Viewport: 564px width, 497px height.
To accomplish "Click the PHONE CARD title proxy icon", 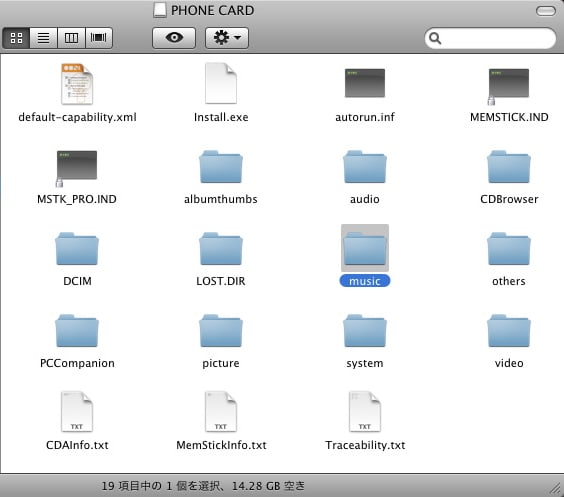I will [x=160, y=10].
